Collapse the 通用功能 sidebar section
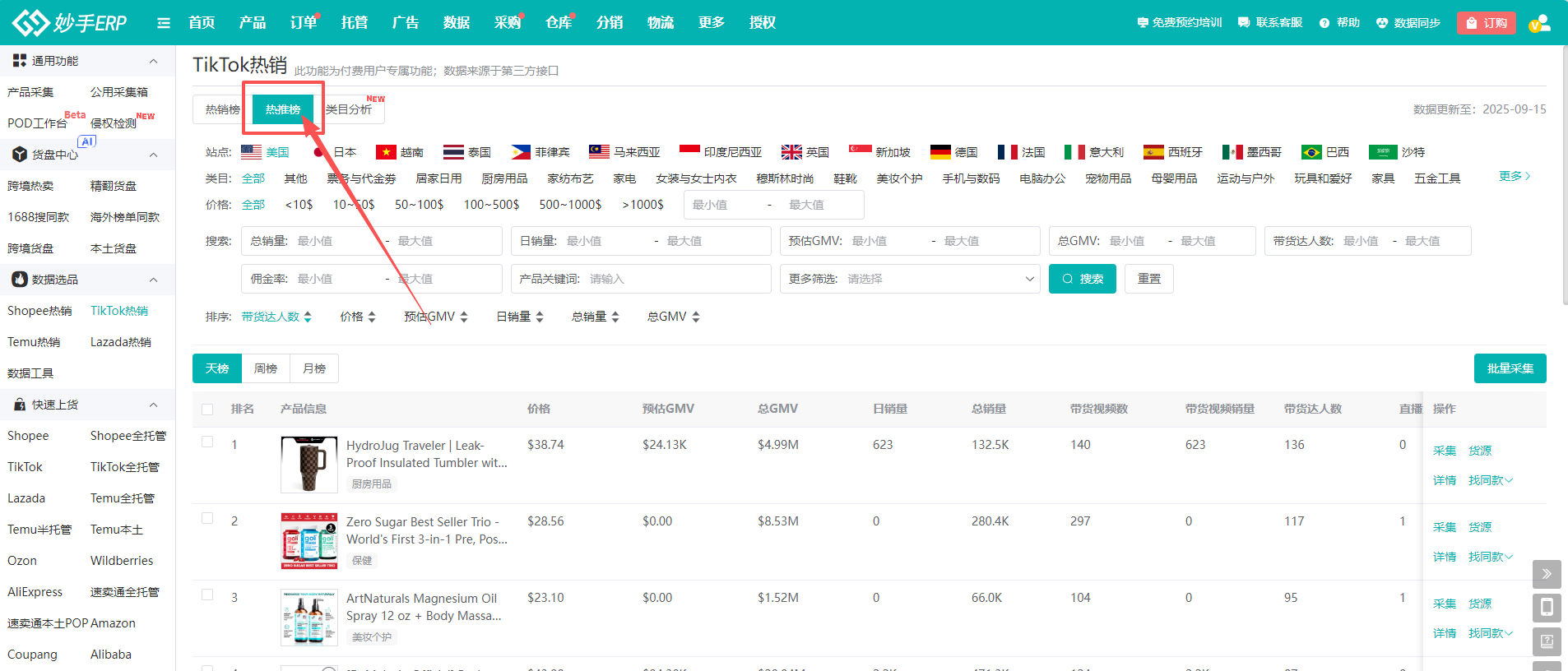The width and height of the screenshot is (1568, 671). point(153,61)
